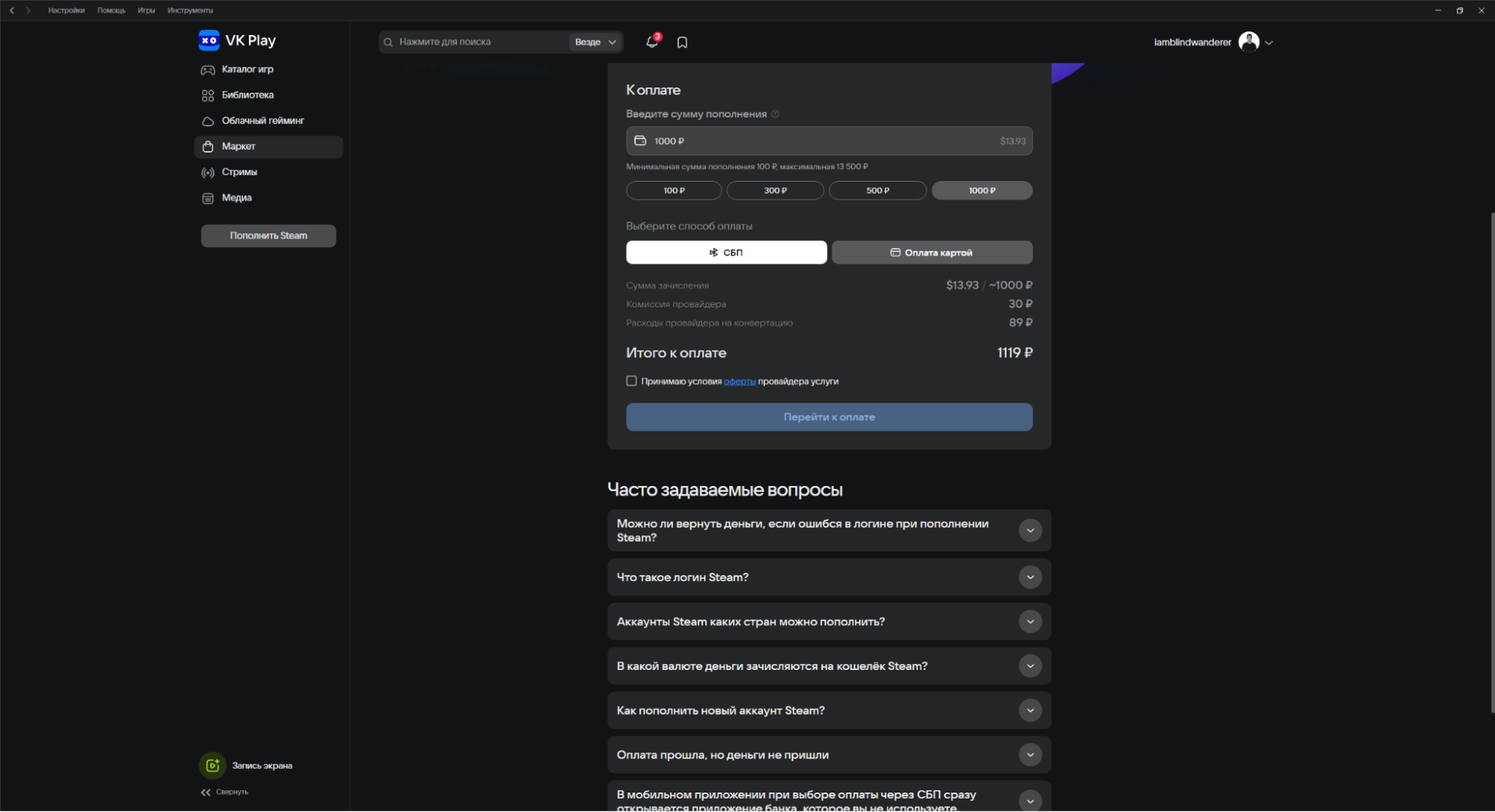The width and height of the screenshot is (1495, 812).
Task: Select Маркет in sidebar
Action: click(x=268, y=147)
